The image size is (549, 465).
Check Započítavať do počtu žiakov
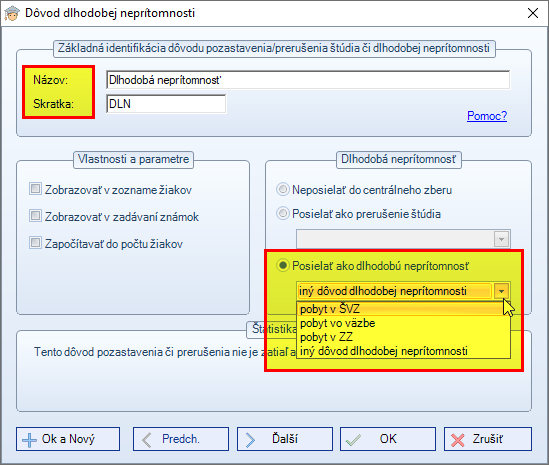point(35,243)
